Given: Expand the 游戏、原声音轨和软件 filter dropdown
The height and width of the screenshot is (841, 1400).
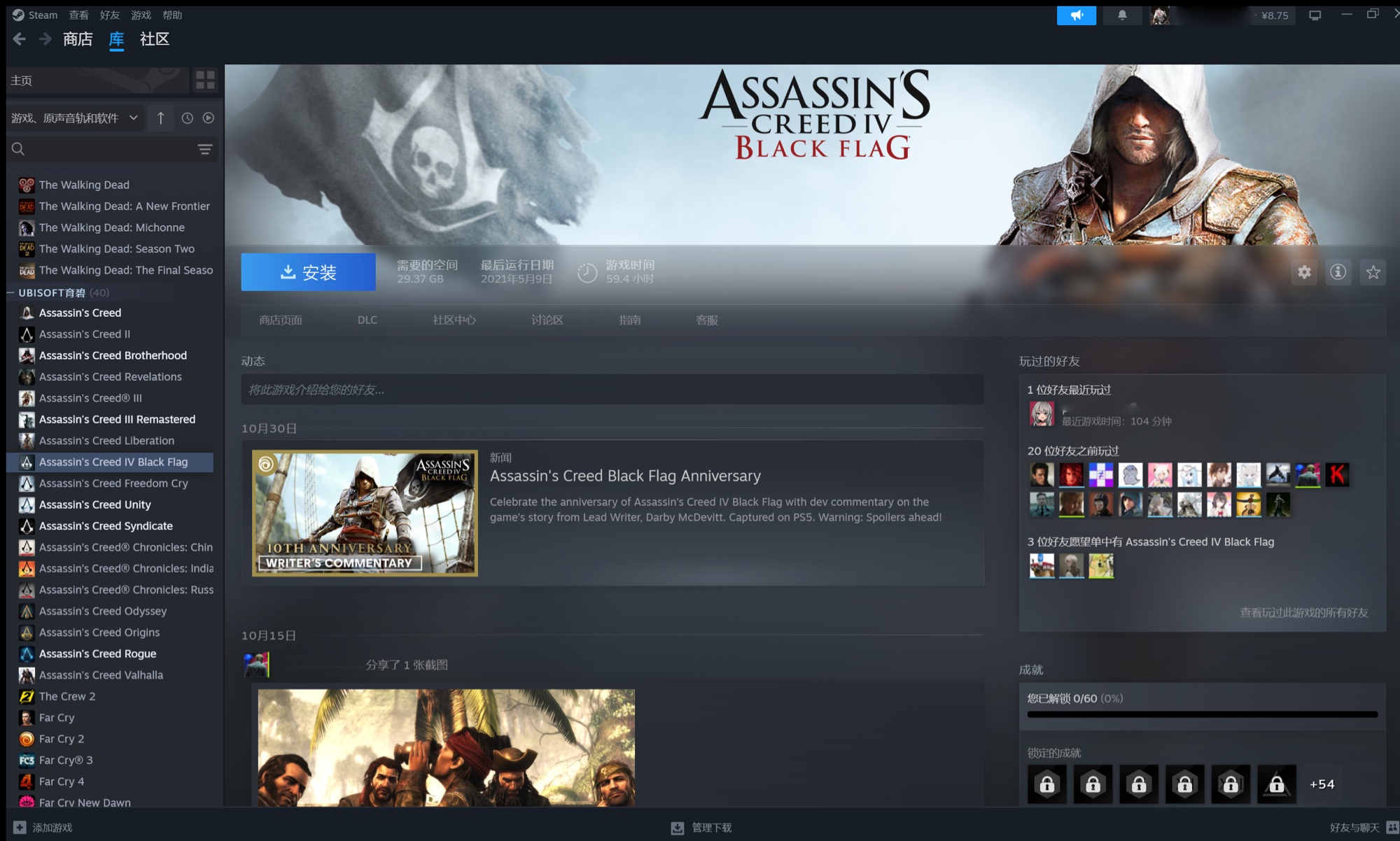Looking at the screenshot, I should (x=75, y=118).
